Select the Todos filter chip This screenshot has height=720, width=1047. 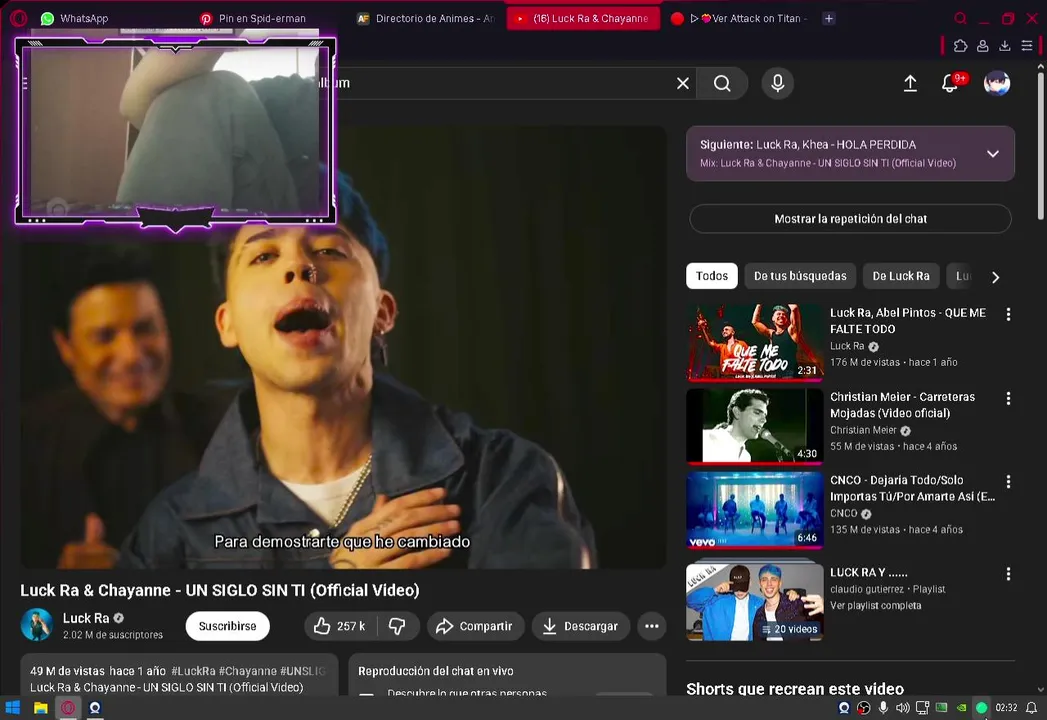tap(711, 276)
